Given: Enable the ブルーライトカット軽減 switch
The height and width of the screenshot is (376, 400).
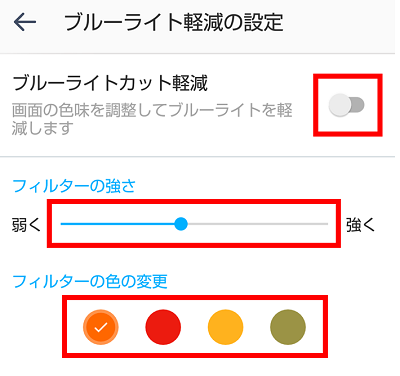Looking at the screenshot, I should tap(347, 105).
